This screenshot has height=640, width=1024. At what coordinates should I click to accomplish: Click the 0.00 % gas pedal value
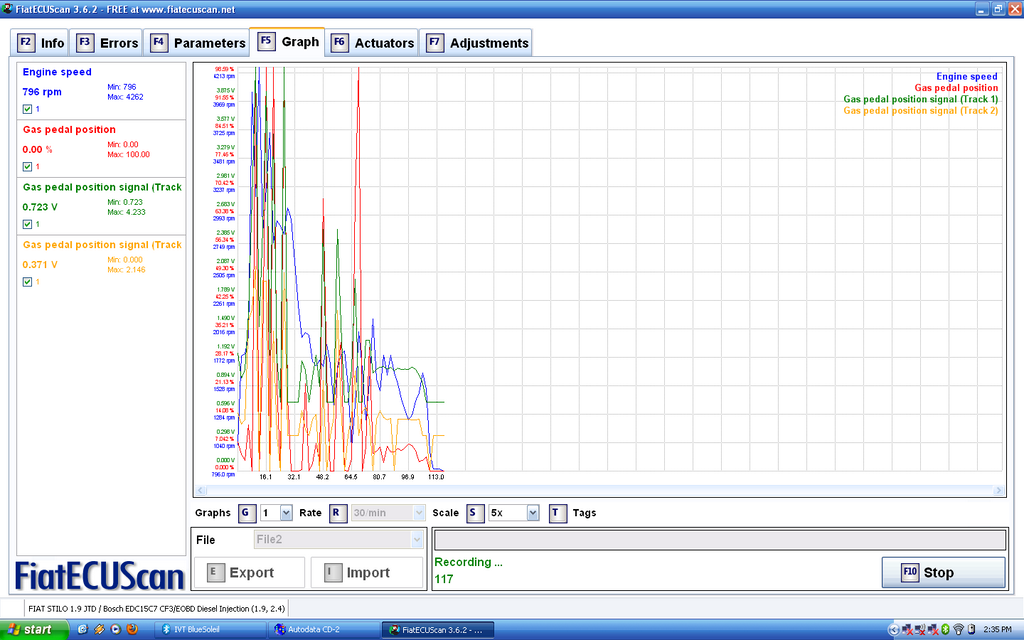coord(37,150)
